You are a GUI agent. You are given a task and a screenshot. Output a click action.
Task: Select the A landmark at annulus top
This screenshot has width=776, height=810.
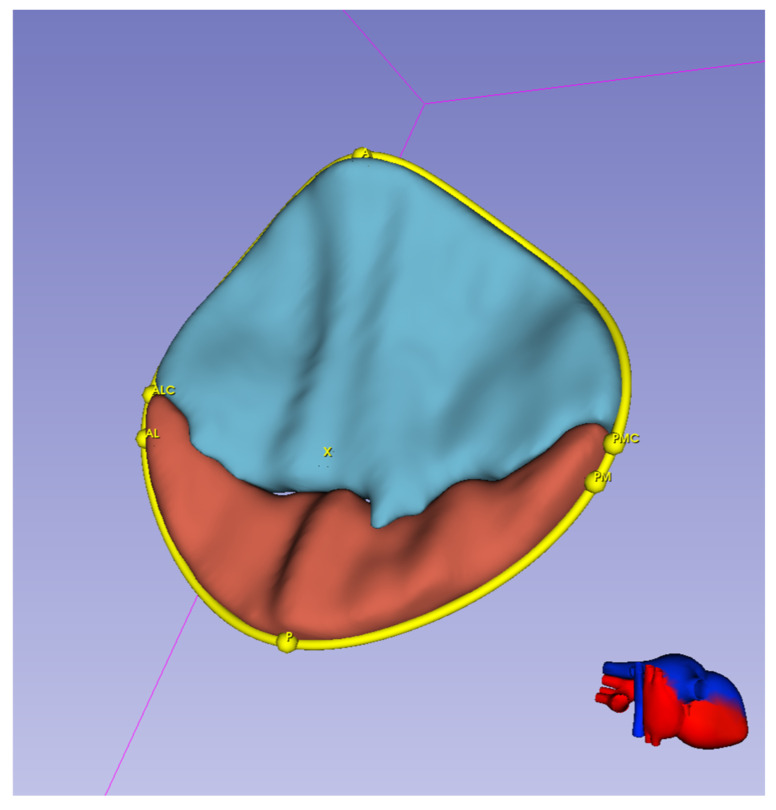[x=362, y=153]
